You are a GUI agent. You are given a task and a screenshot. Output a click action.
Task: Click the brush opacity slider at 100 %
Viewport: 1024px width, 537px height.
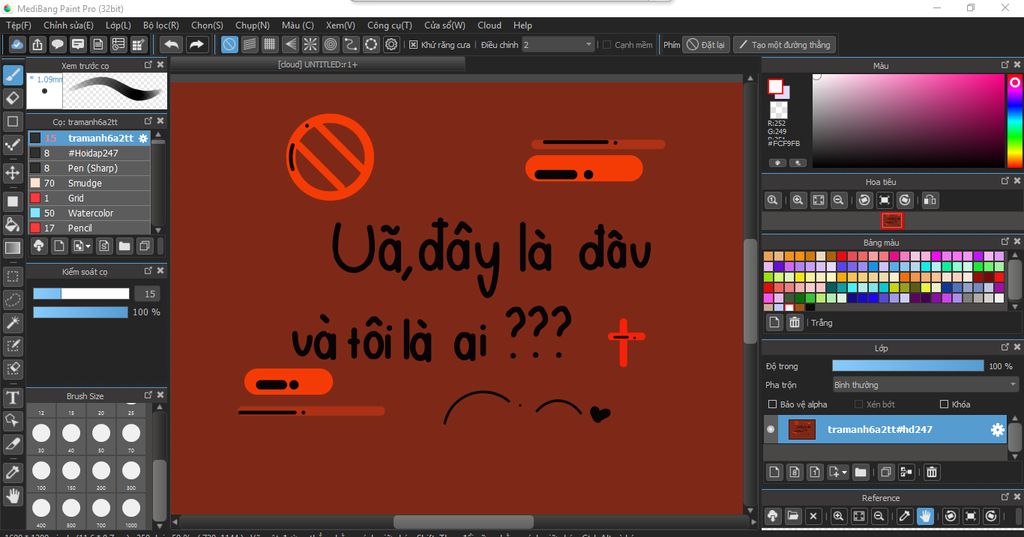80,312
